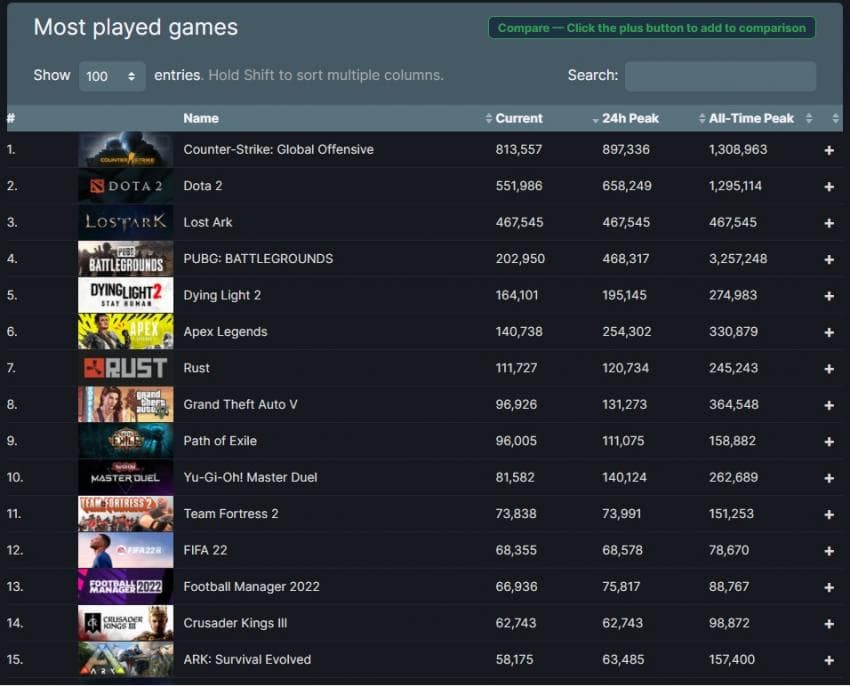Viewport: 850px width, 686px height.
Task: Click the Apex Legends thumbnail
Action: tap(126, 331)
